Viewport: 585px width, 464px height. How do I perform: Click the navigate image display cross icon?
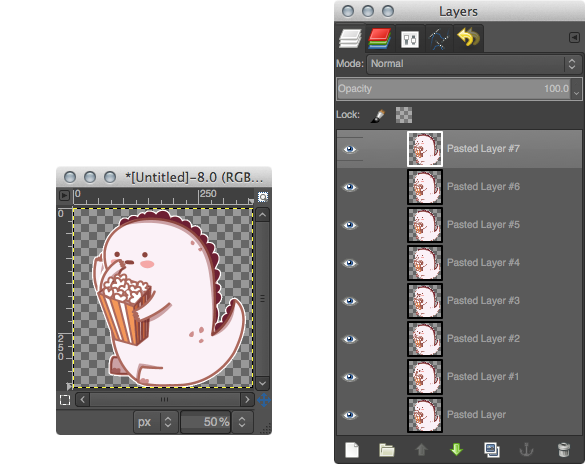[263, 400]
